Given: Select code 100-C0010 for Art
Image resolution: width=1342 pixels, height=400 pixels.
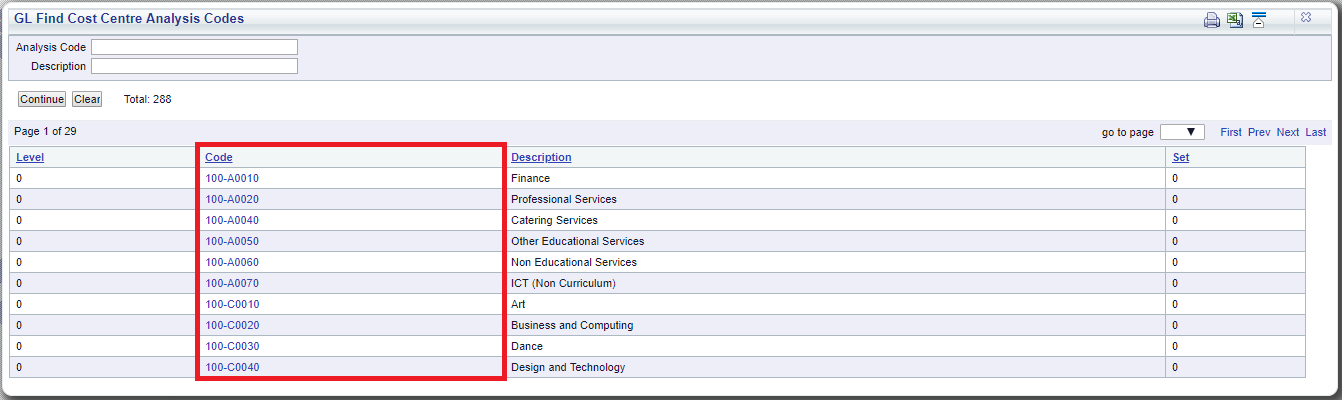Looking at the screenshot, I should [232, 304].
